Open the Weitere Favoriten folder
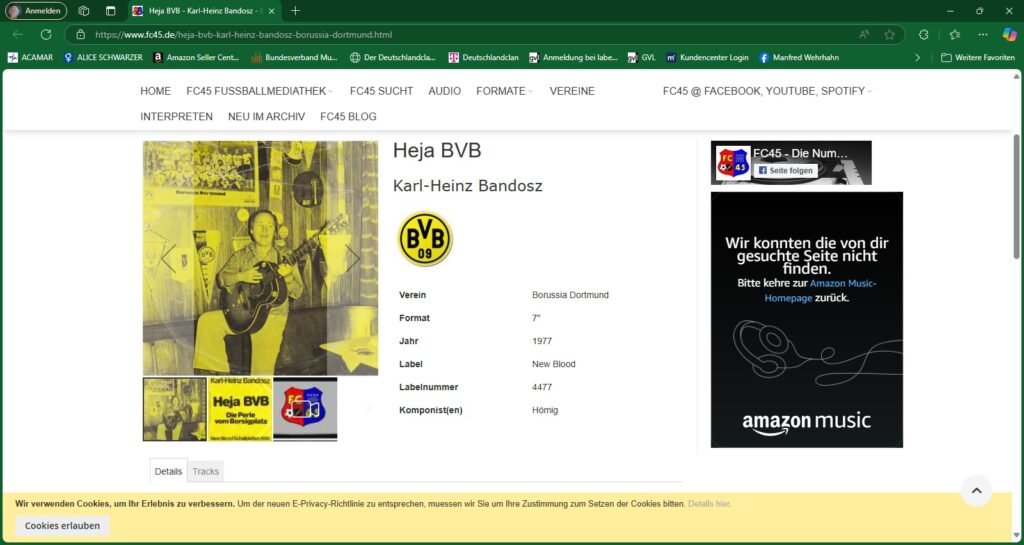Image resolution: width=1024 pixels, height=545 pixels. point(978,57)
